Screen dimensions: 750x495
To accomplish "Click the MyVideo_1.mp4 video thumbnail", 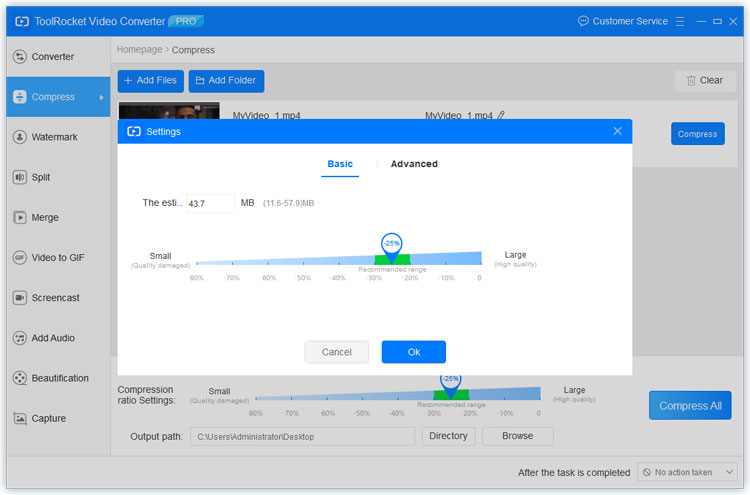I will pos(169,110).
